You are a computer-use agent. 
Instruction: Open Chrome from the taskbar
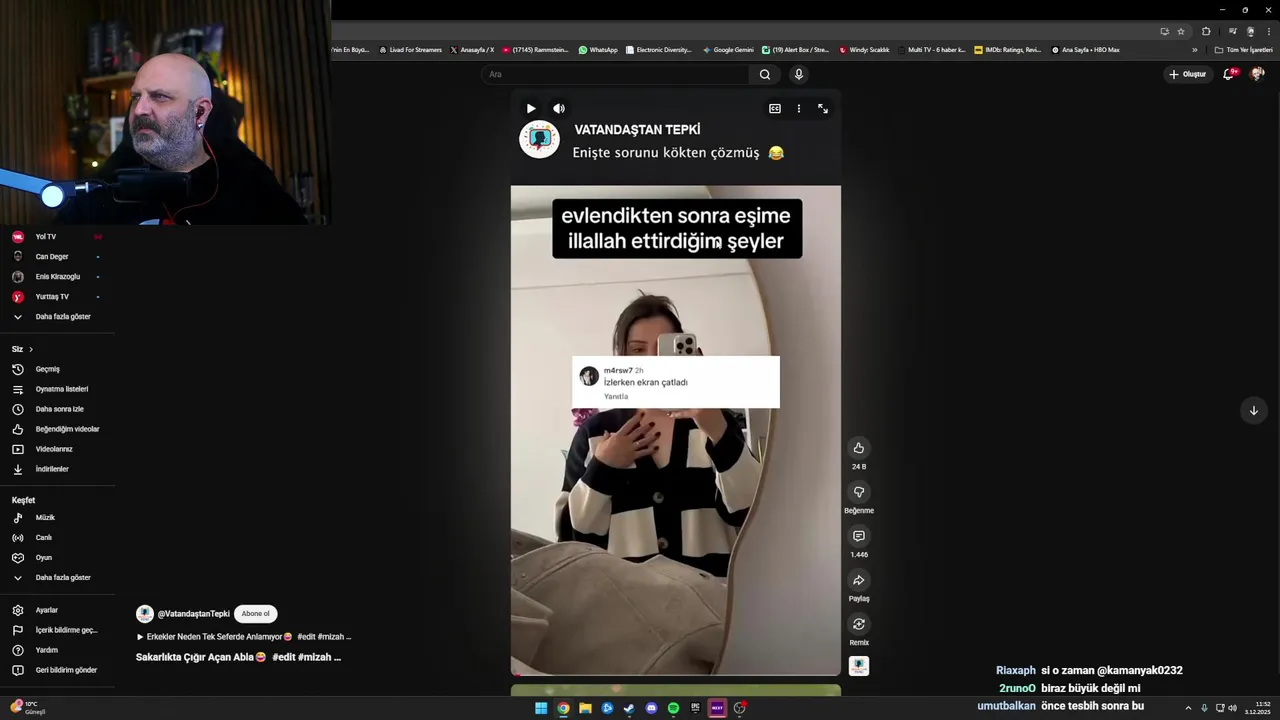pyautogui.click(x=563, y=708)
